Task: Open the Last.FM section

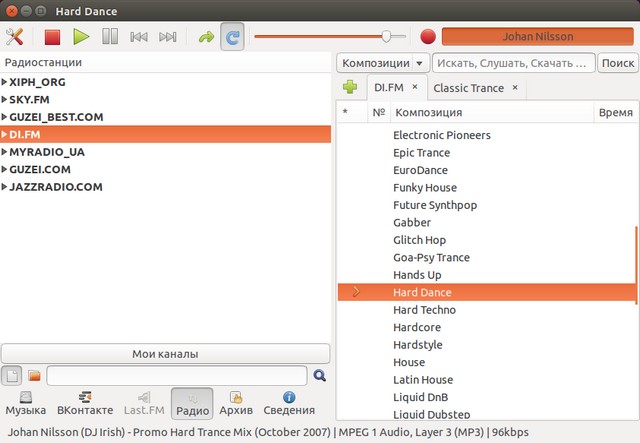Action: pyautogui.click(x=144, y=403)
